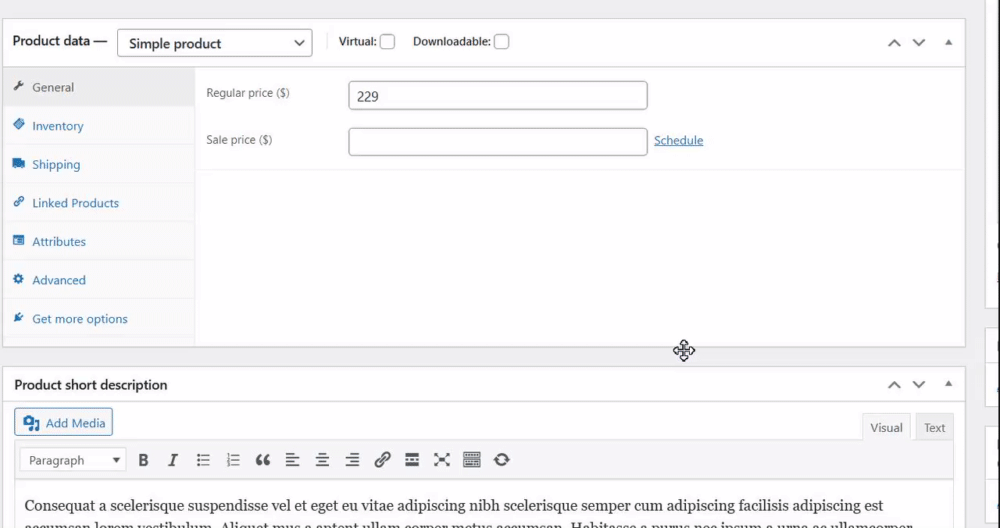Click the tag icon beside Inventory
This screenshot has width=1000, height=528.
(18, 124)
